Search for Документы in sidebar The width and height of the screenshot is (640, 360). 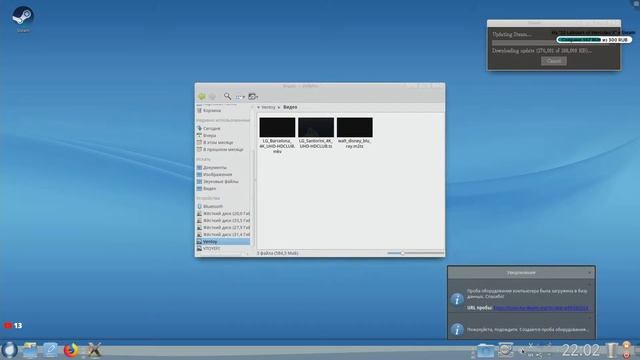coord(223,168)
